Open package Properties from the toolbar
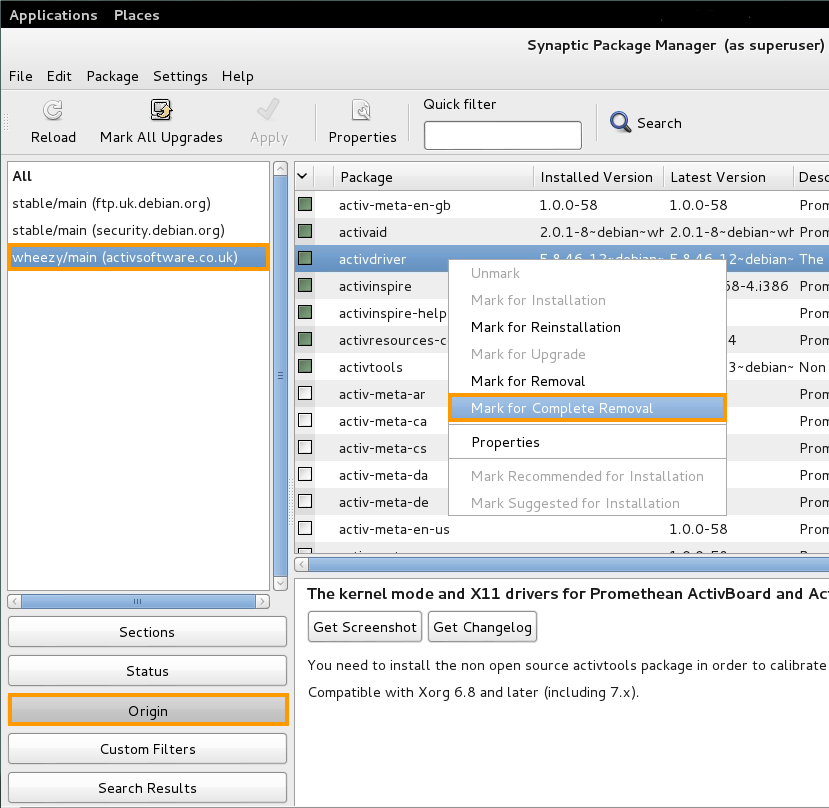Image resolution: width=829 pixels, height=808 pixels. 362,110
